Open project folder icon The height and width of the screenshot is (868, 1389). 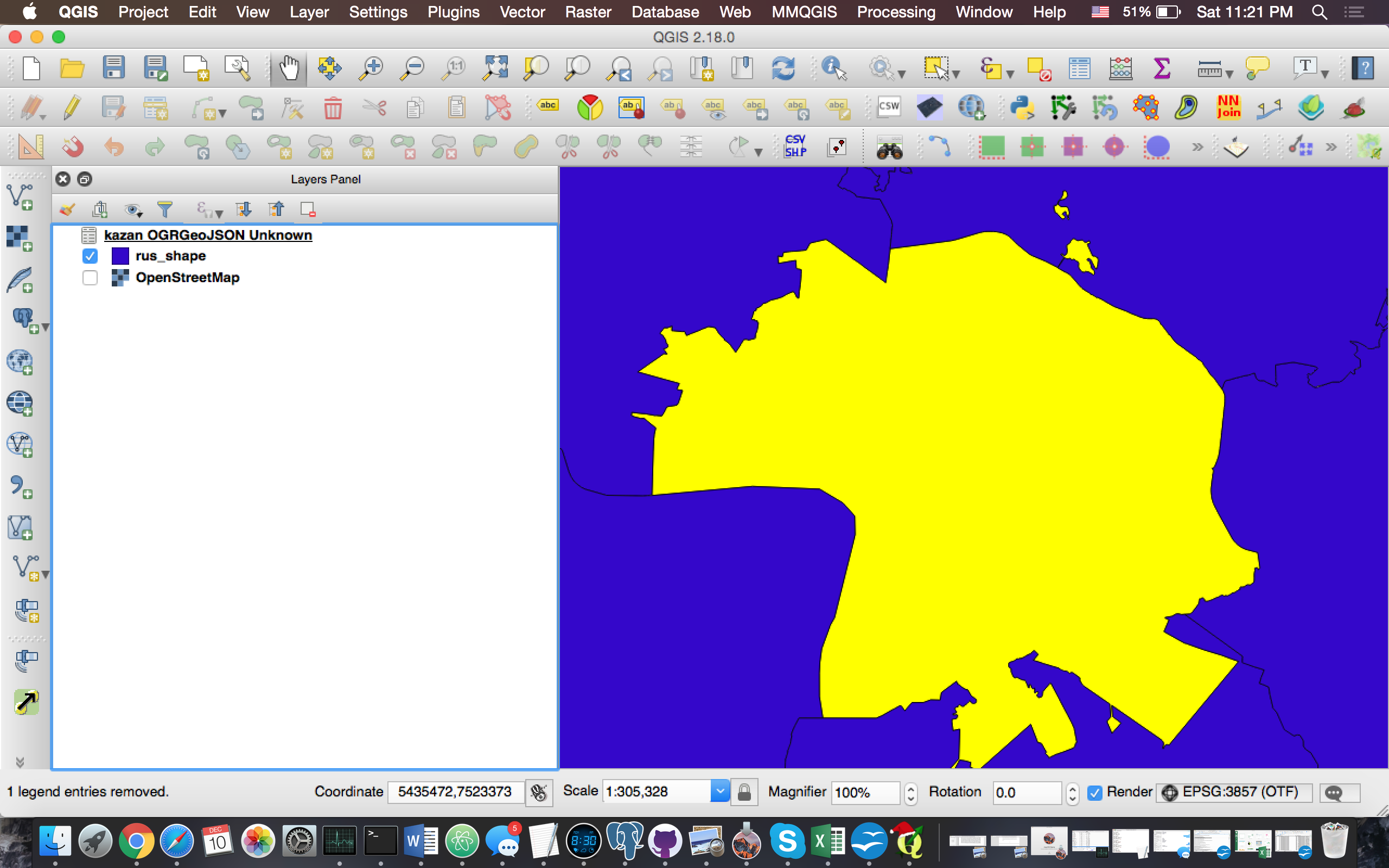click(72, 68)
